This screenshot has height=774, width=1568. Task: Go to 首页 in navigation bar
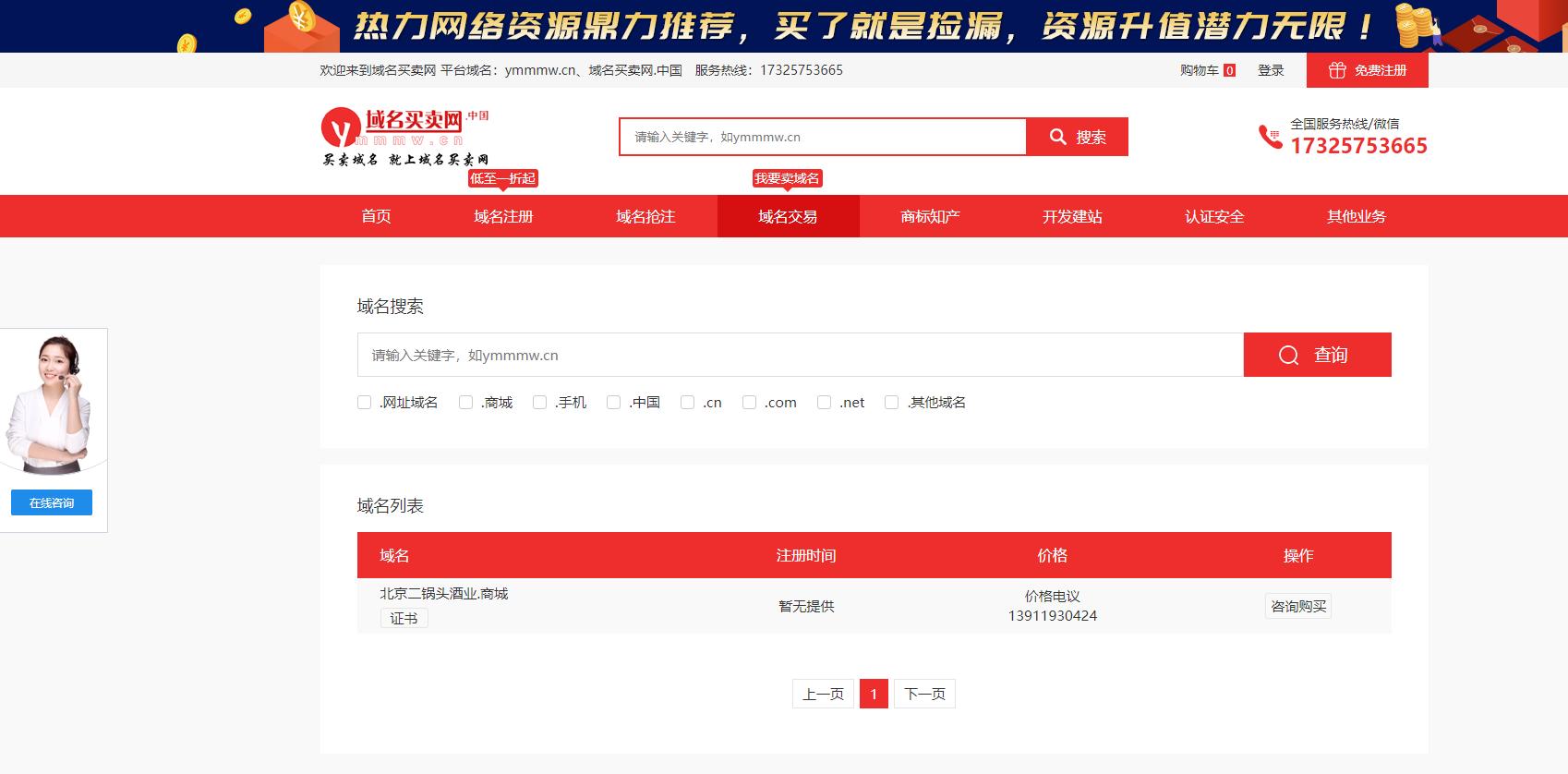(x=376, y=216)
